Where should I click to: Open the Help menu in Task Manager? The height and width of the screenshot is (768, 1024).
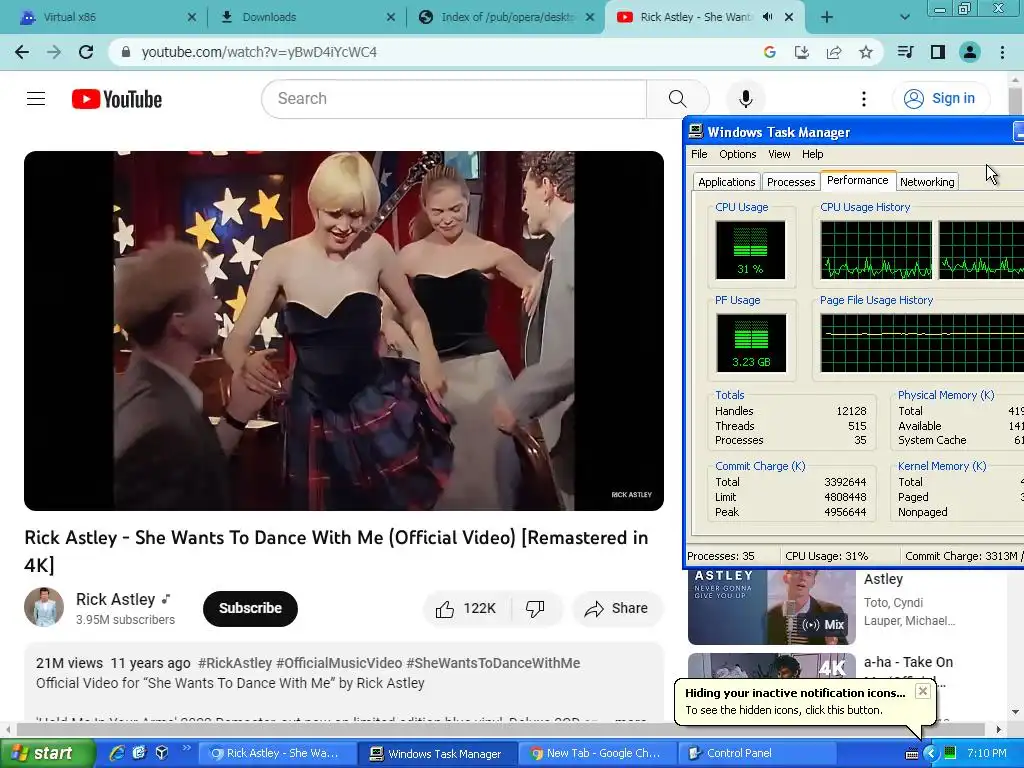tap(812, 154)
